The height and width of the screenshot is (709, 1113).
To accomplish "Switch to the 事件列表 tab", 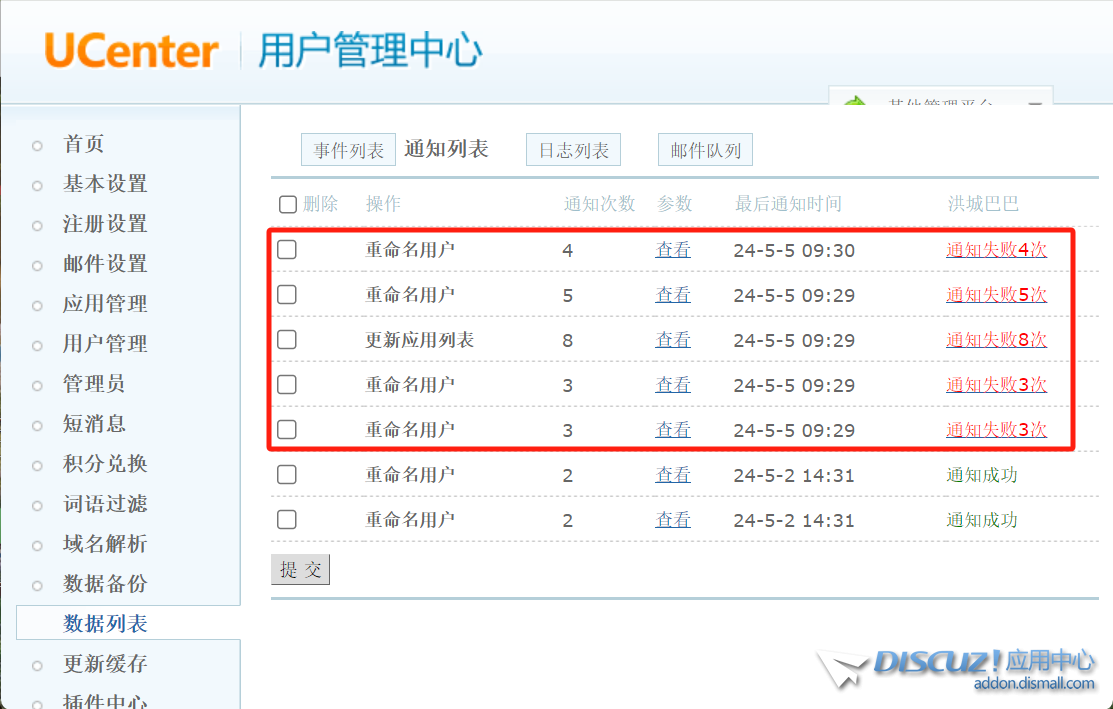I will [x=347, y=148].
